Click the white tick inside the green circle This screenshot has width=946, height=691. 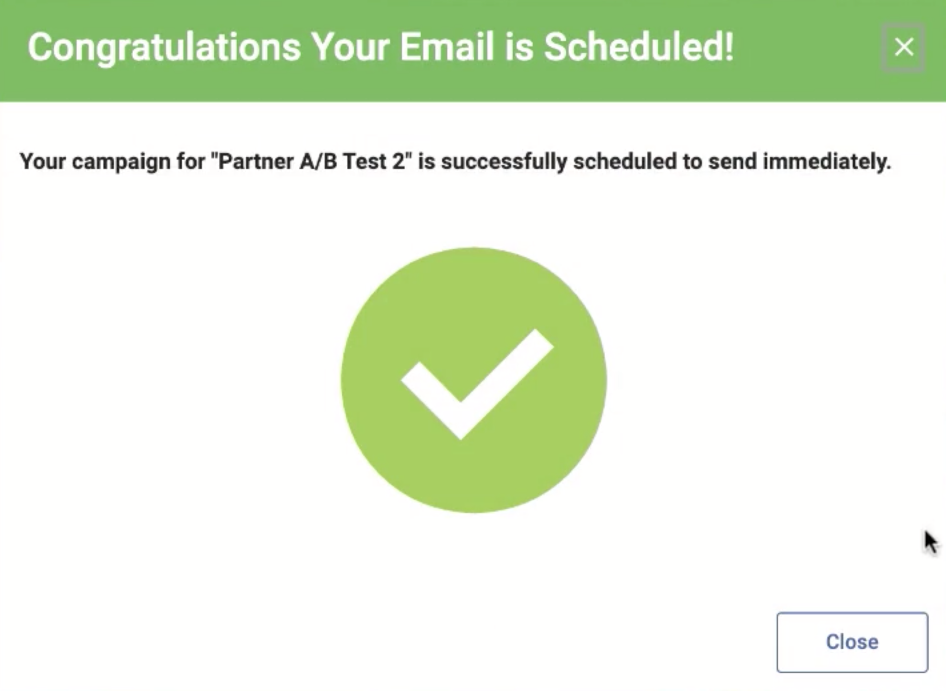[477, 384]
